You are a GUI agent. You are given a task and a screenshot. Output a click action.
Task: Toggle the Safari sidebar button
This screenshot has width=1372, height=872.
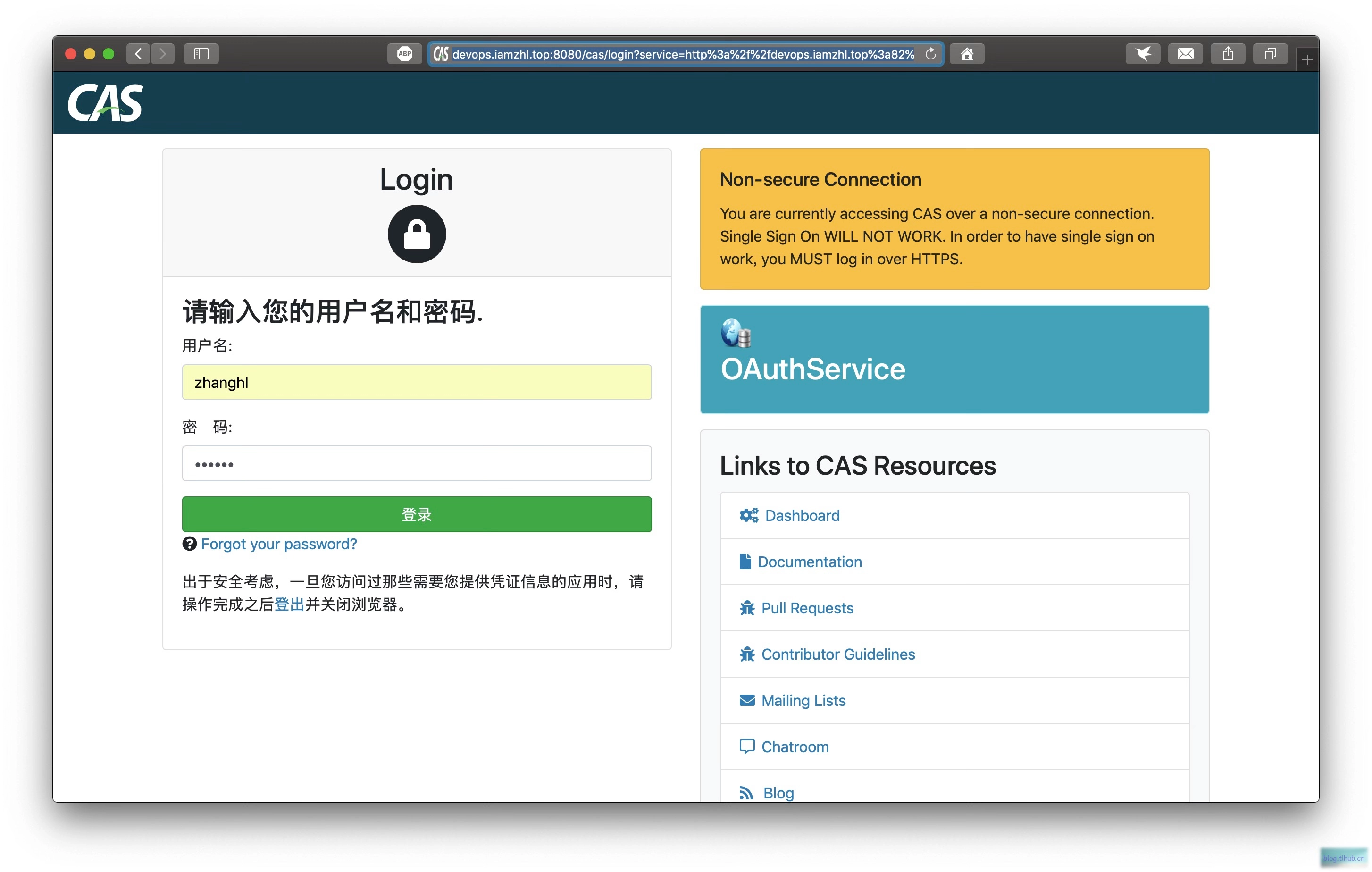(201, 54)
